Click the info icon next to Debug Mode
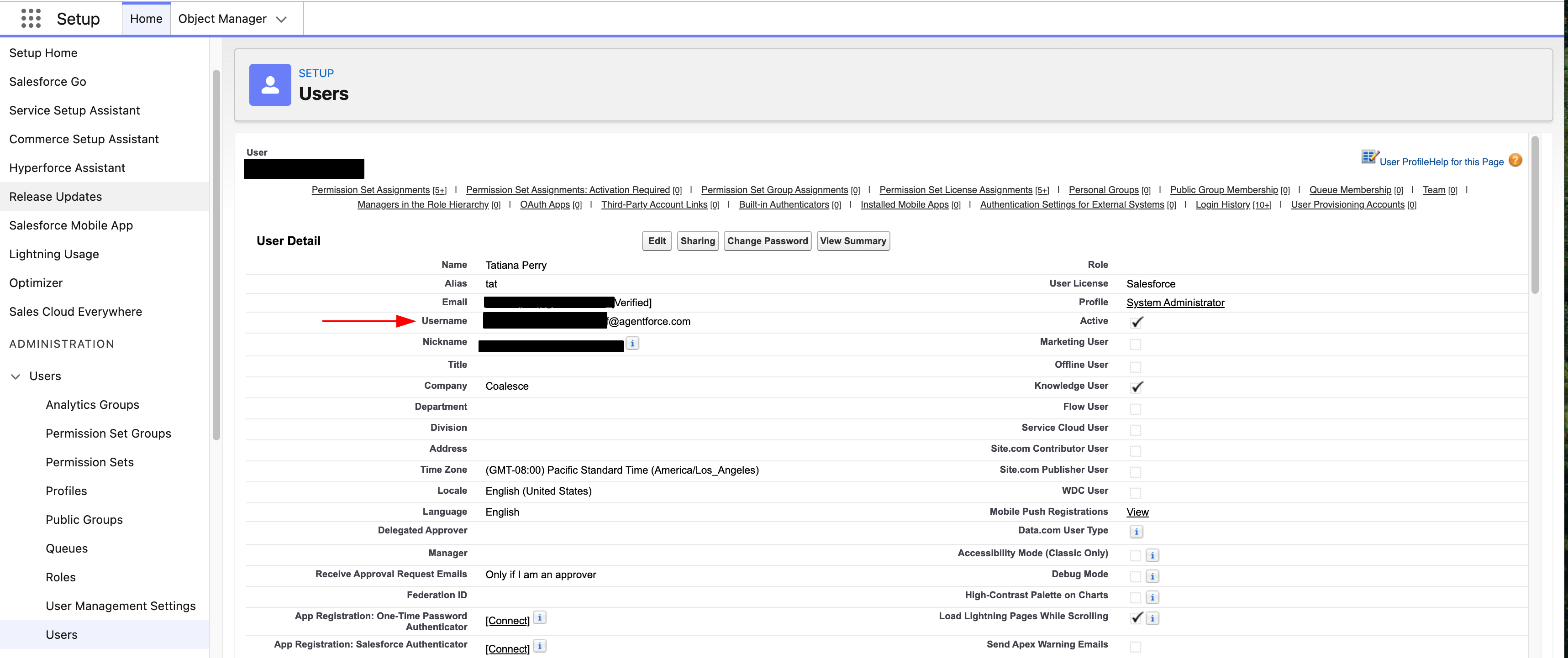1568x658 pixels. [1152, 576]
